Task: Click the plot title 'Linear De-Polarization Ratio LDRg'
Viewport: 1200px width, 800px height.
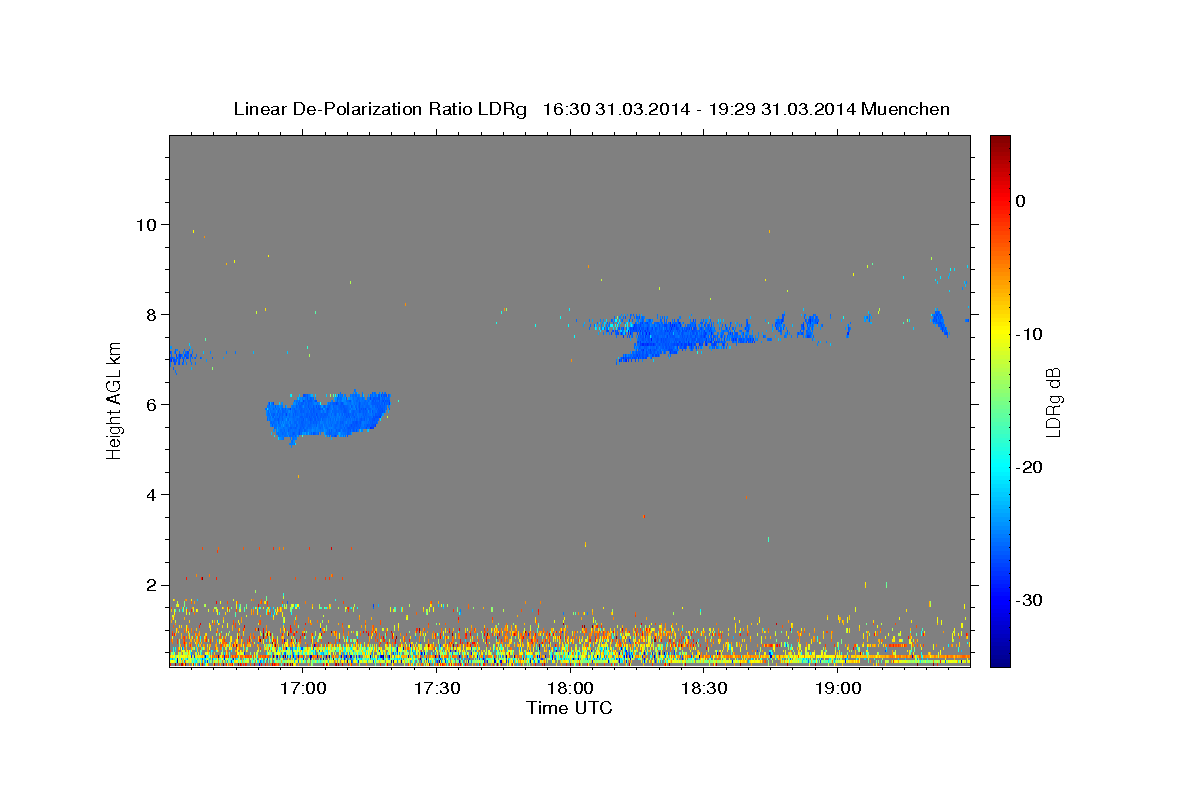Action: coord(379,109)
